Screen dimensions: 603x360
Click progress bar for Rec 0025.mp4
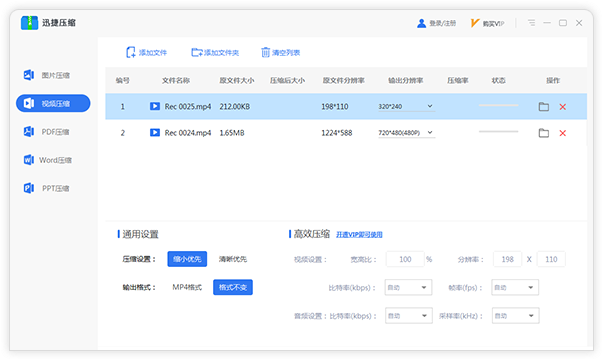click(x=498, y=105)
